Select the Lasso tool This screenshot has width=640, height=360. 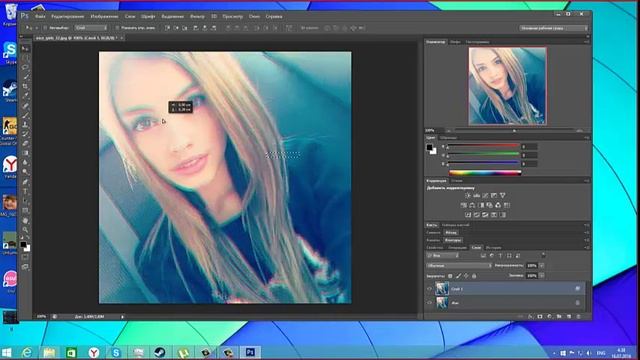click(25, 67)
